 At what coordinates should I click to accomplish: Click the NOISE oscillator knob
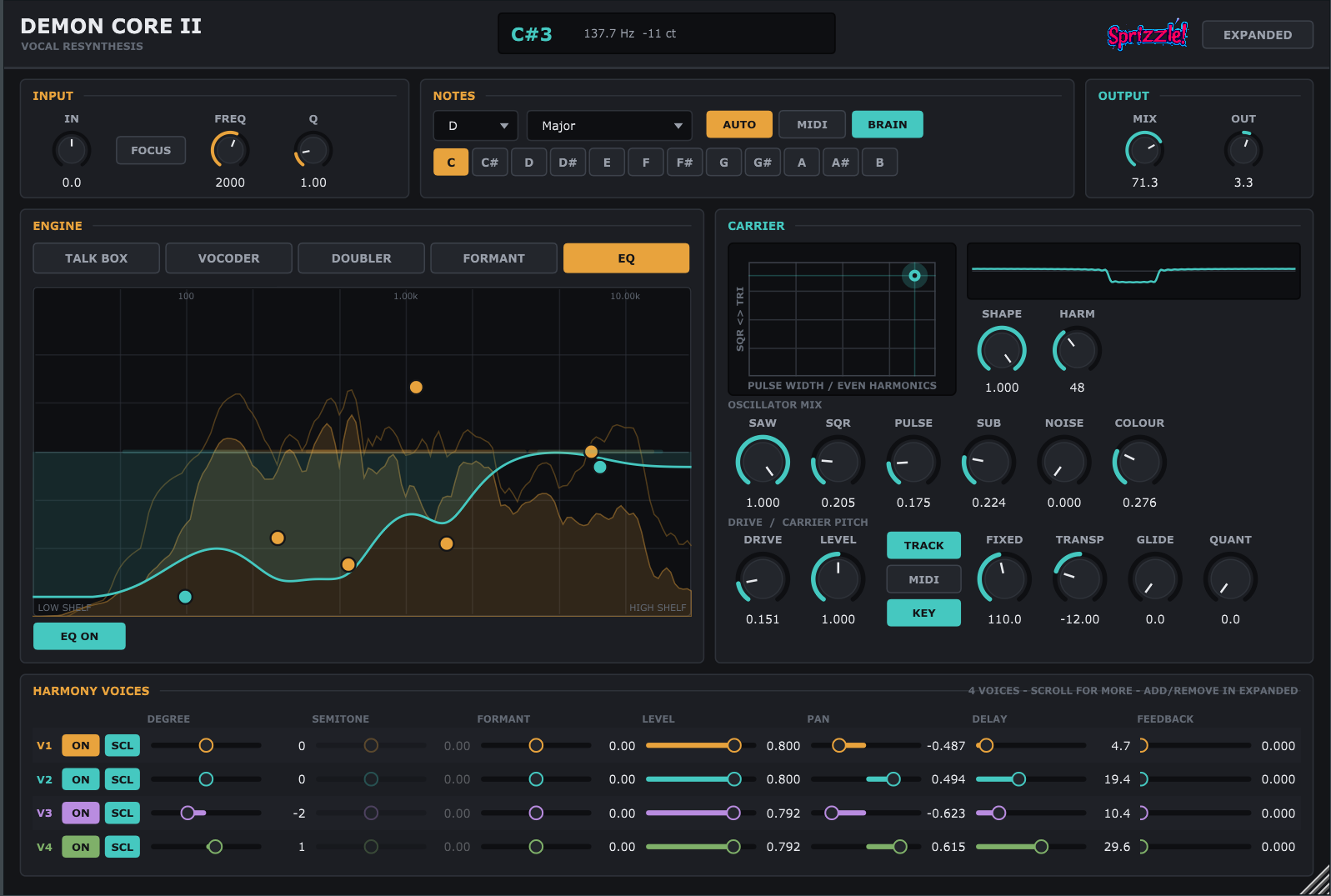tap(1064, 462)
